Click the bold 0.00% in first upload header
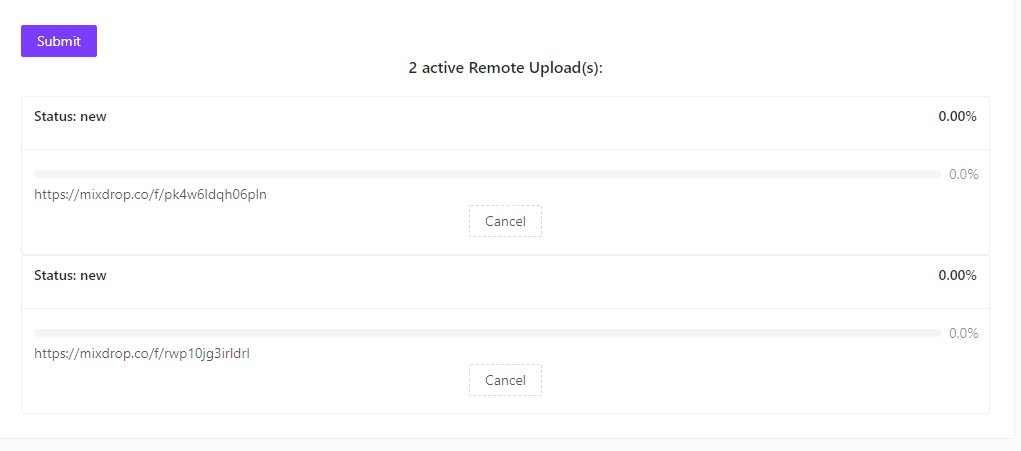The height and width of the screenshot is (451, 1021). pos(957,116)
